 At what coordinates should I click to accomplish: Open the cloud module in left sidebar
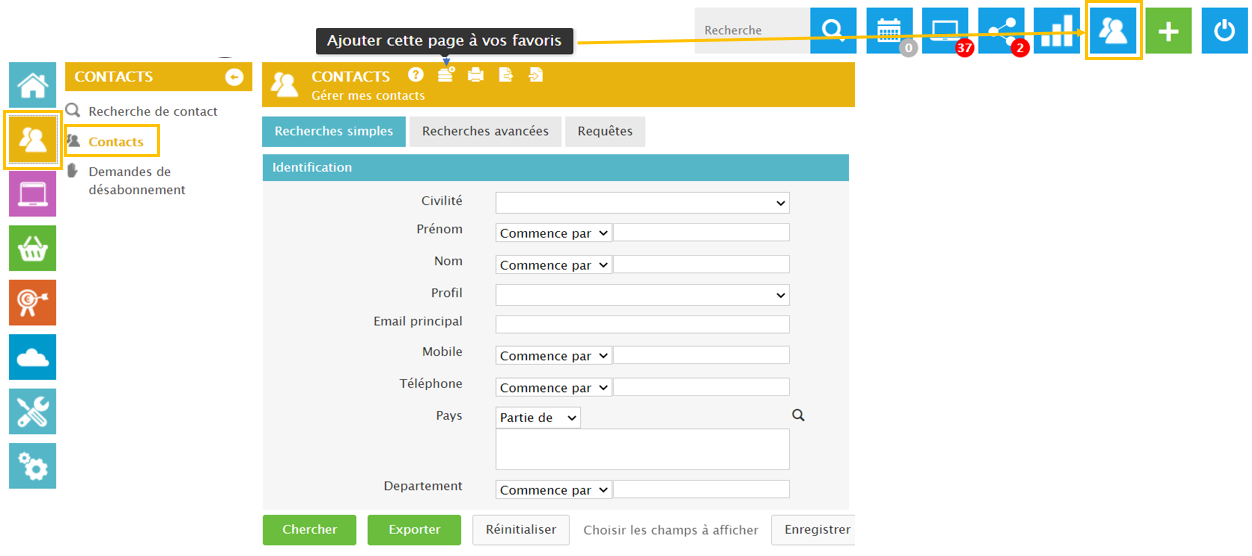click(33, 357)
